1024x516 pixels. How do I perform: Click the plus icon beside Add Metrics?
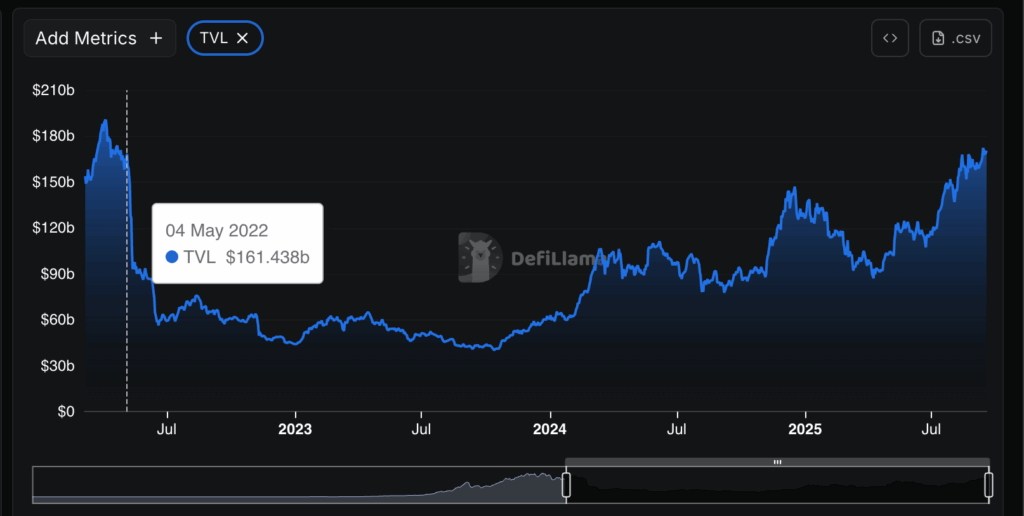point(156,38)
